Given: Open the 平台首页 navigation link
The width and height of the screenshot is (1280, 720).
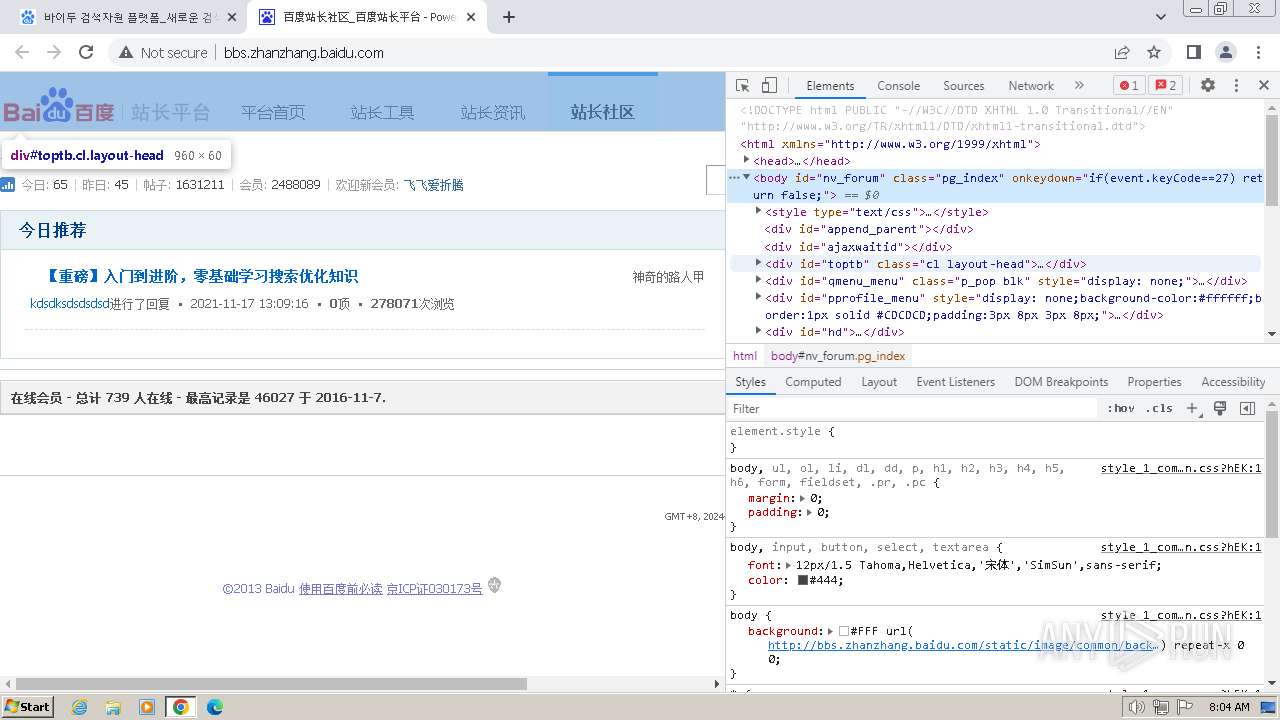Looking at the screenshot, I should pos(273,112).
